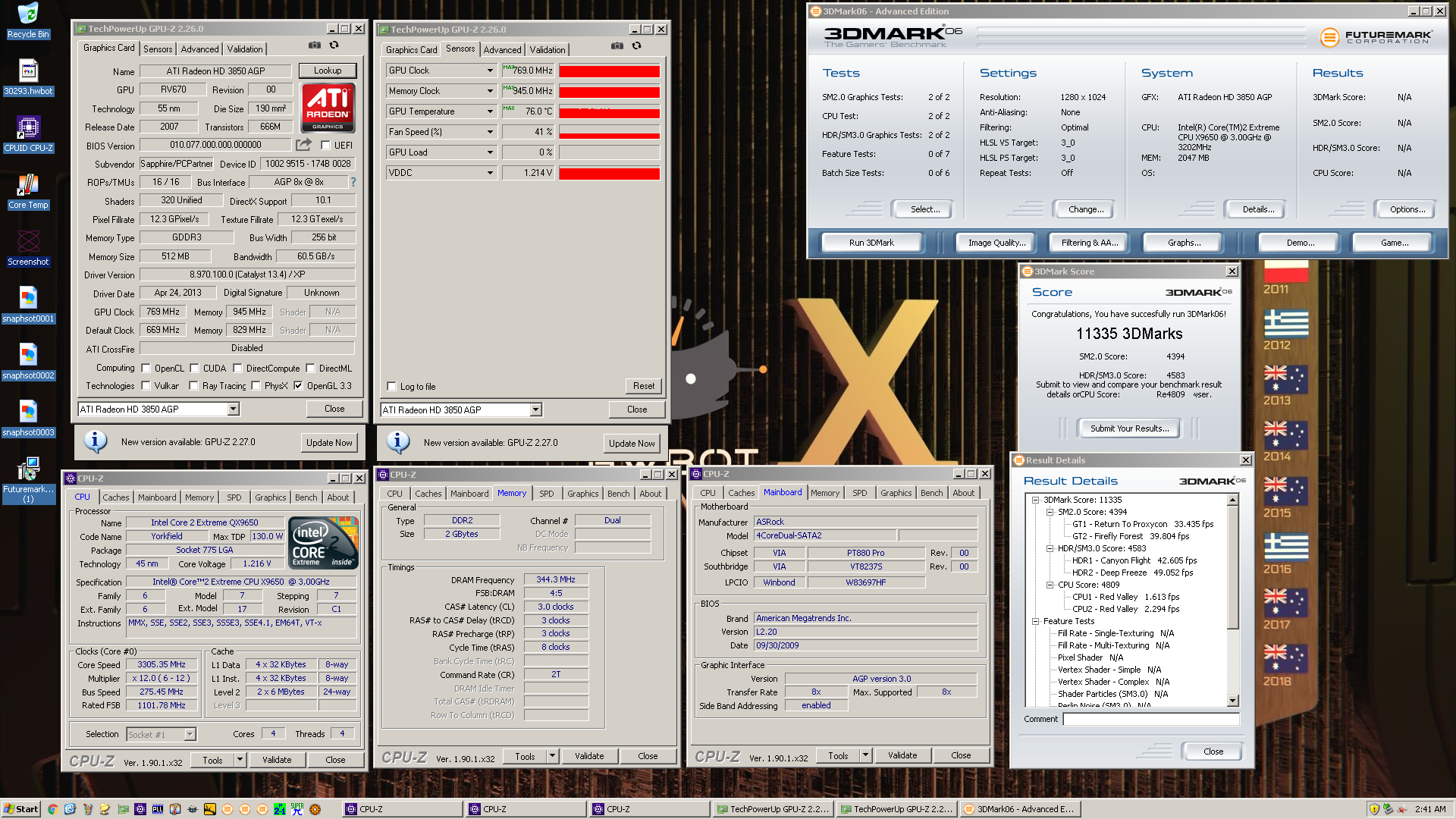Open Graphics tab in CPU-Z Mainboard window
This screenshot has width=1456, height=819.
click(896, 493)
